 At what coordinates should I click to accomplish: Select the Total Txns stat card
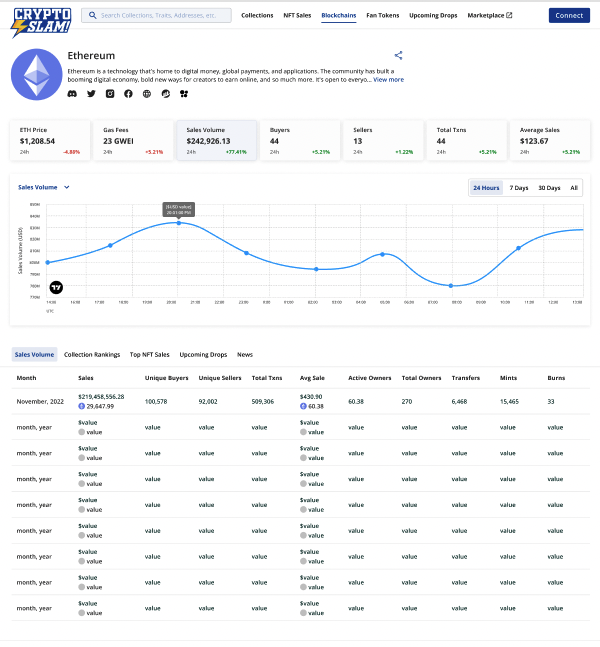click(467, 140)
